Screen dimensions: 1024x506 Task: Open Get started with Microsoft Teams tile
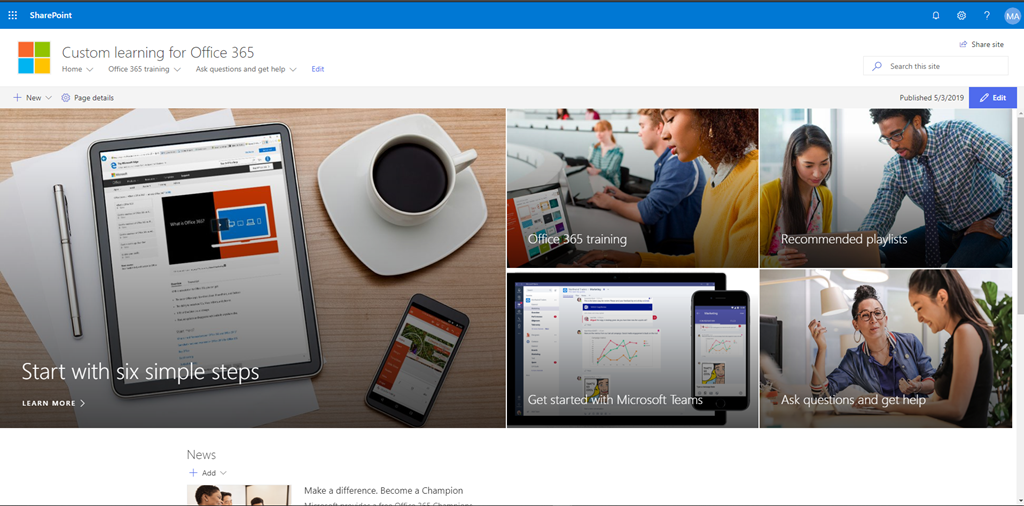632,349
